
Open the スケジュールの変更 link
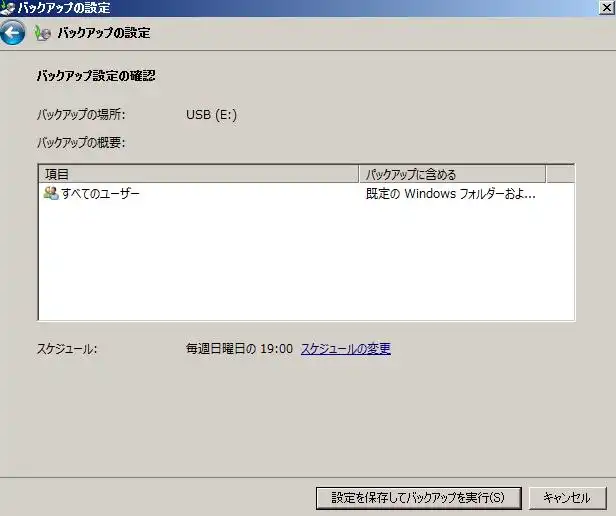346,349
